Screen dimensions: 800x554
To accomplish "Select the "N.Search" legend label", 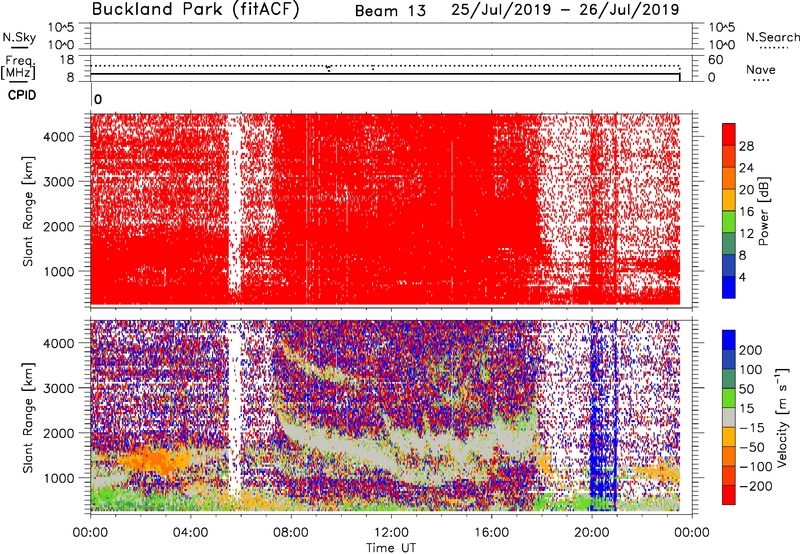I will [772, 37].
